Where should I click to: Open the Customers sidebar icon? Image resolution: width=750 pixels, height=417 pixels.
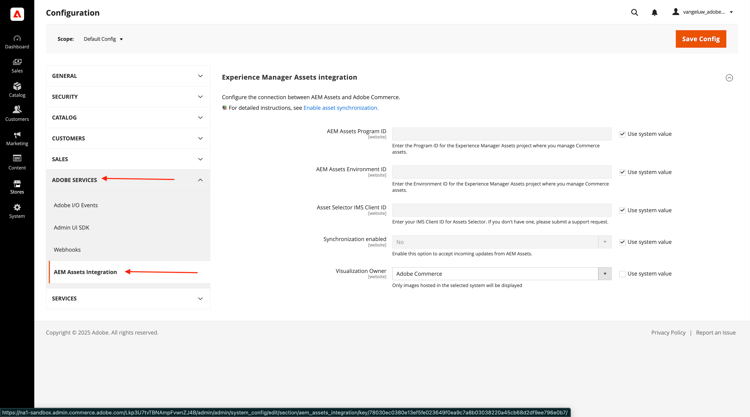click(17, 114)
